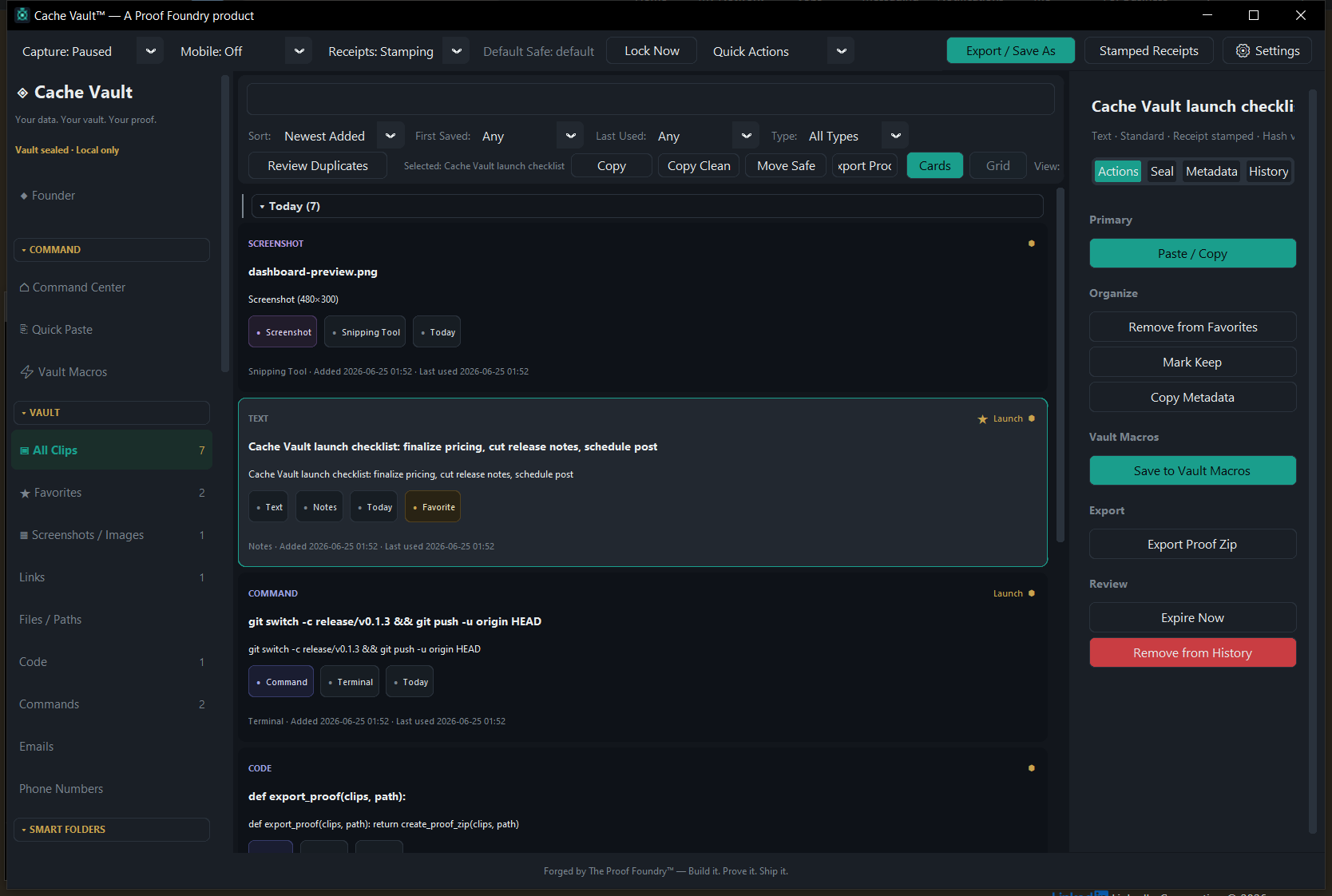
Task: Open the Type All Types dropdown
Action: [x=895, y=136]
